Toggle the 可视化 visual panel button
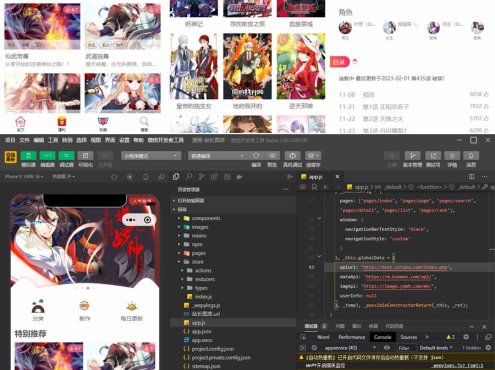 [85, 156]
